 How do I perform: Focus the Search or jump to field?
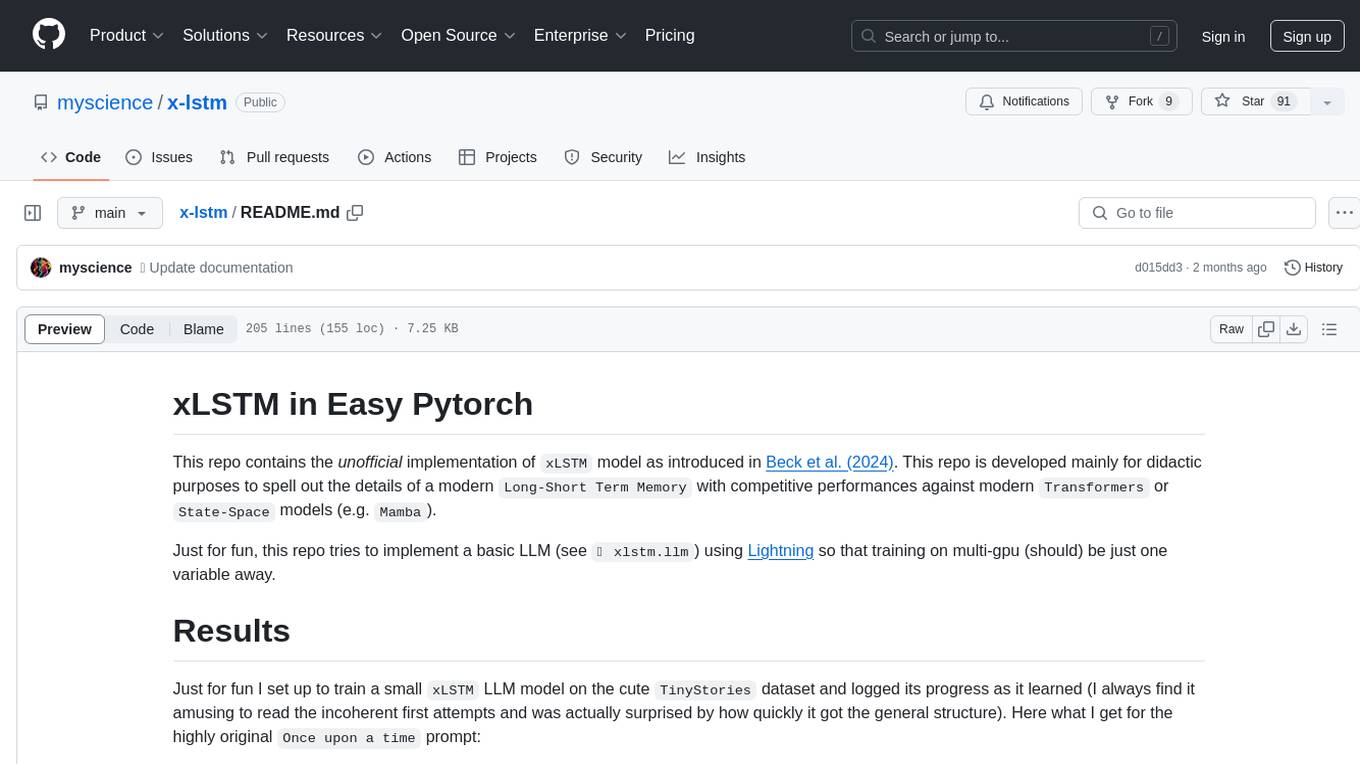1014,36
